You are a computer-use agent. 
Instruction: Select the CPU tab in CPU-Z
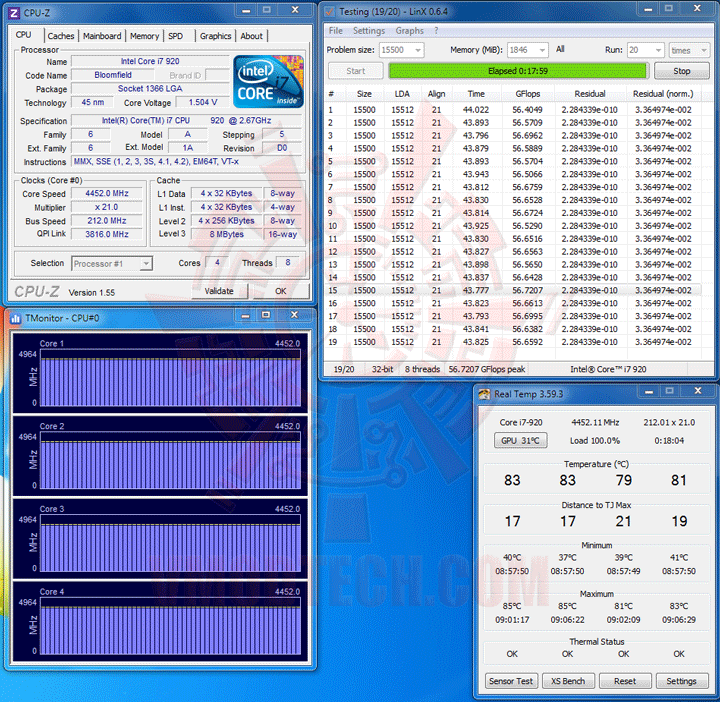23,35
